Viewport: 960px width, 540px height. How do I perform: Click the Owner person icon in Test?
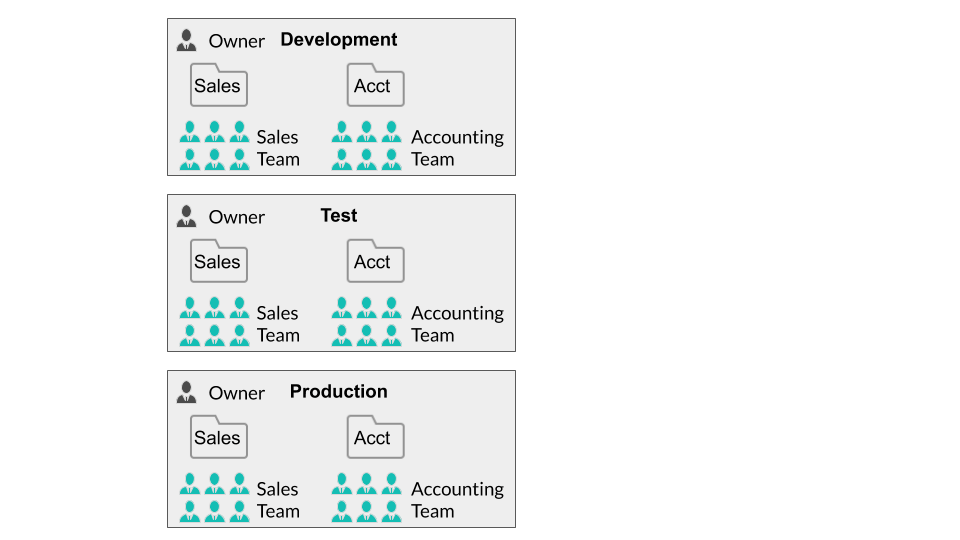point(186,216)
